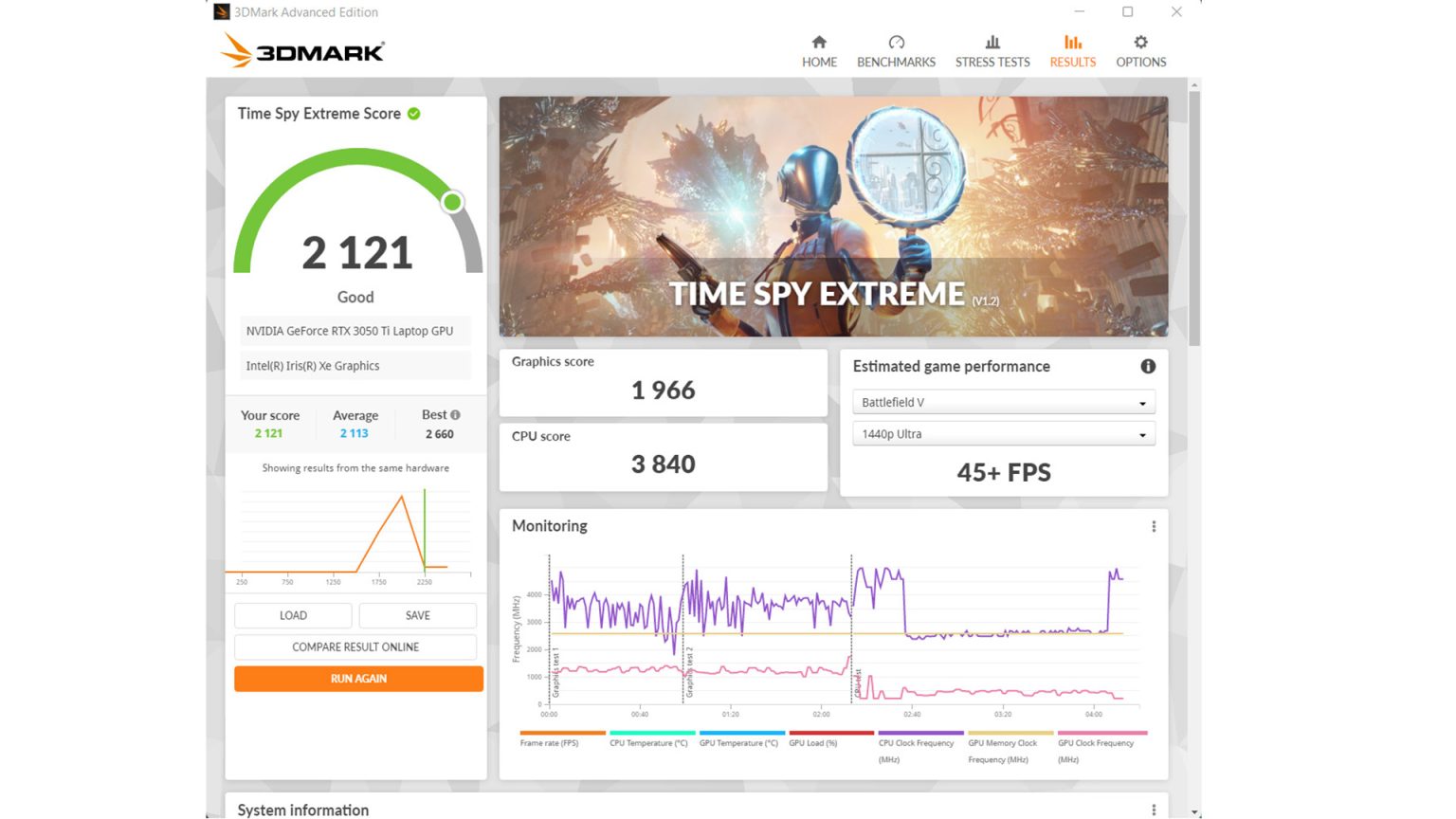Click the 3DMark title bar app icon
Viewport: 1456px width, 819px height.
click(221, 11)
